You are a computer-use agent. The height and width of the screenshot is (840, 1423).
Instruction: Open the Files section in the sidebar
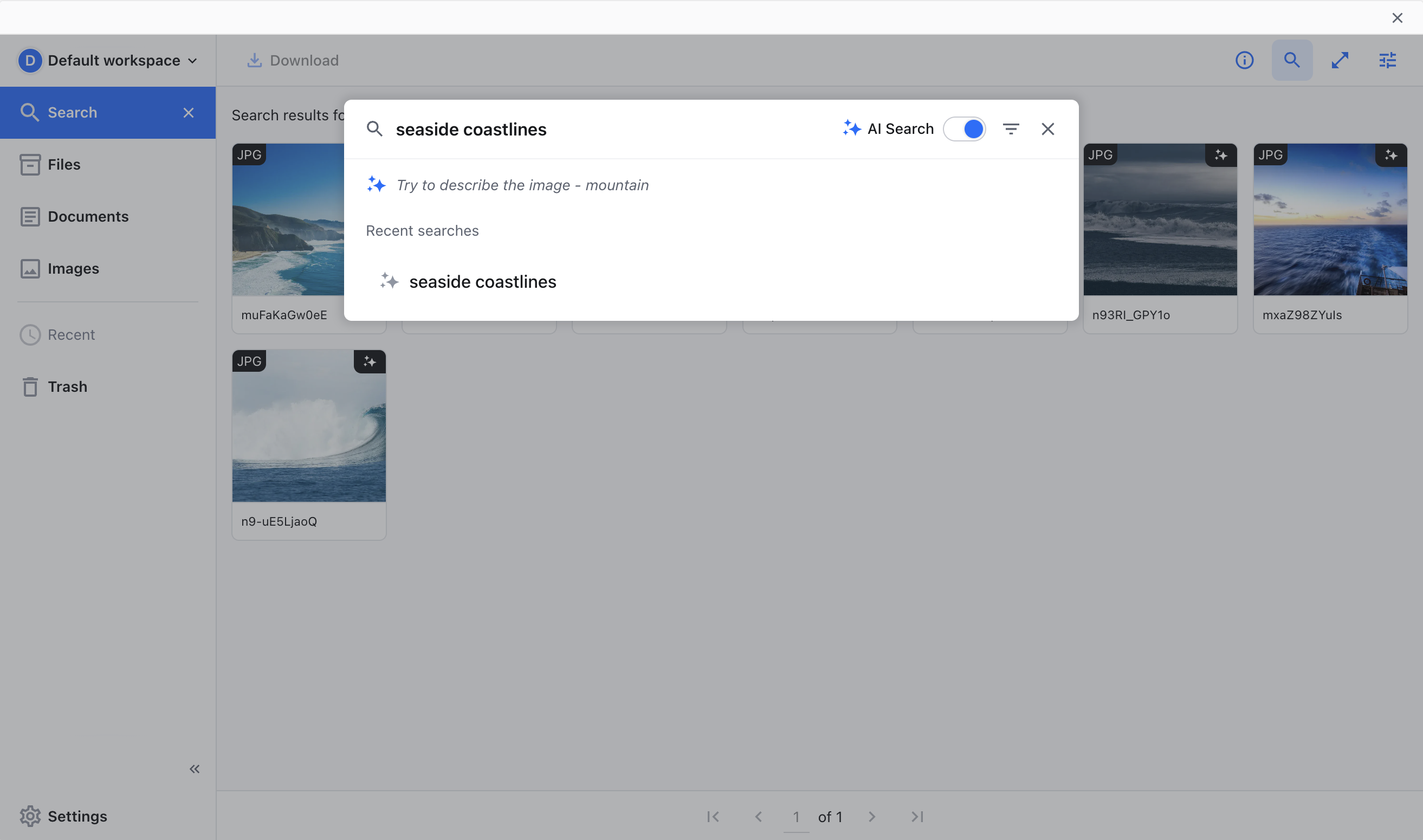point(64,164)
